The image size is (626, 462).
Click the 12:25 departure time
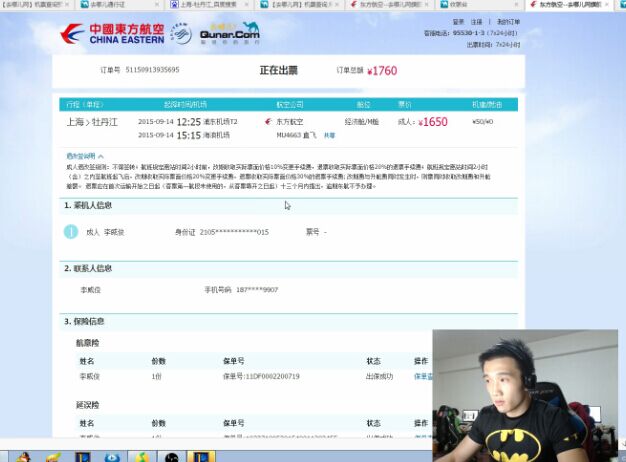pos(188,122)
